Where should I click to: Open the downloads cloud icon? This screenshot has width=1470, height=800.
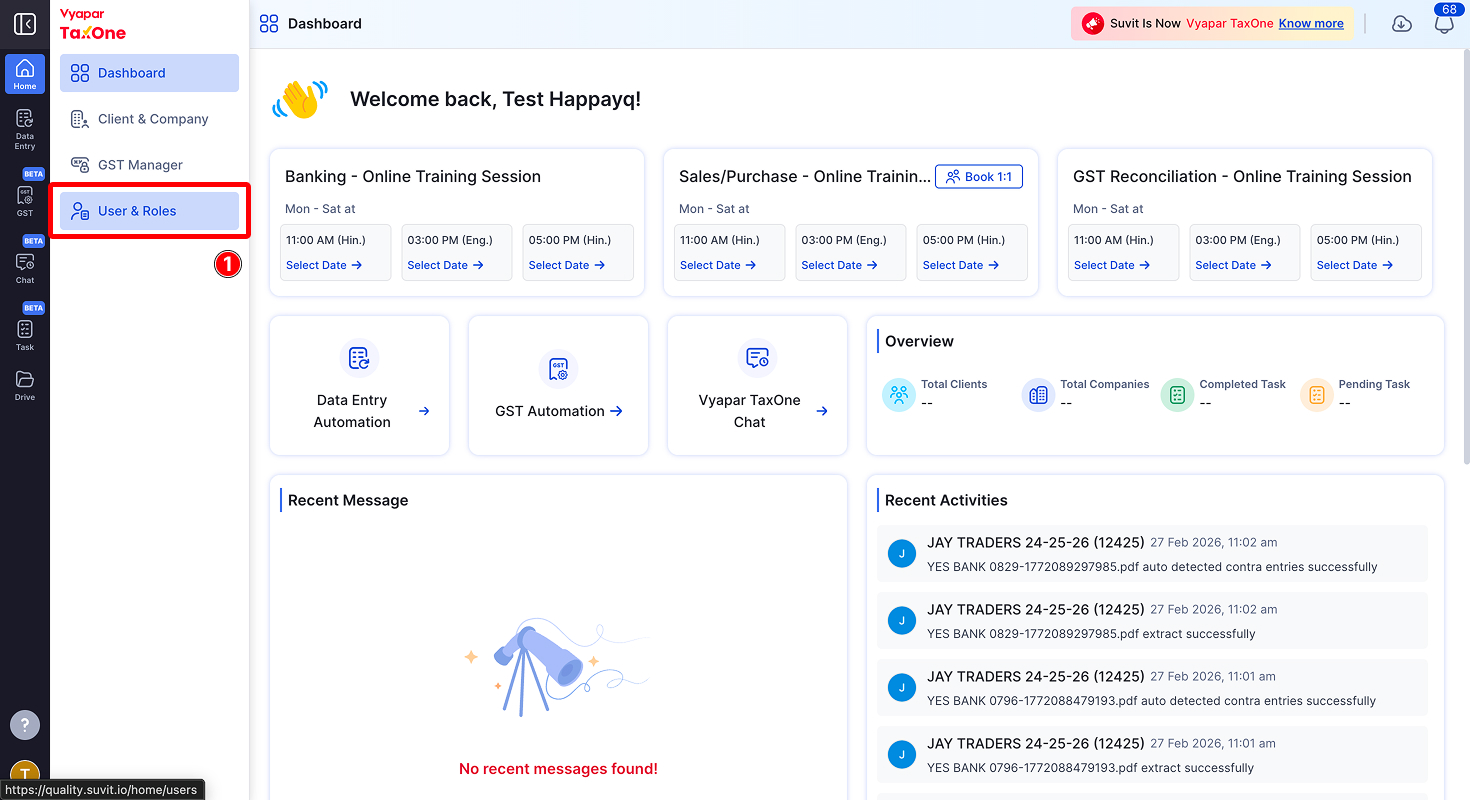tap(1402, 24)
